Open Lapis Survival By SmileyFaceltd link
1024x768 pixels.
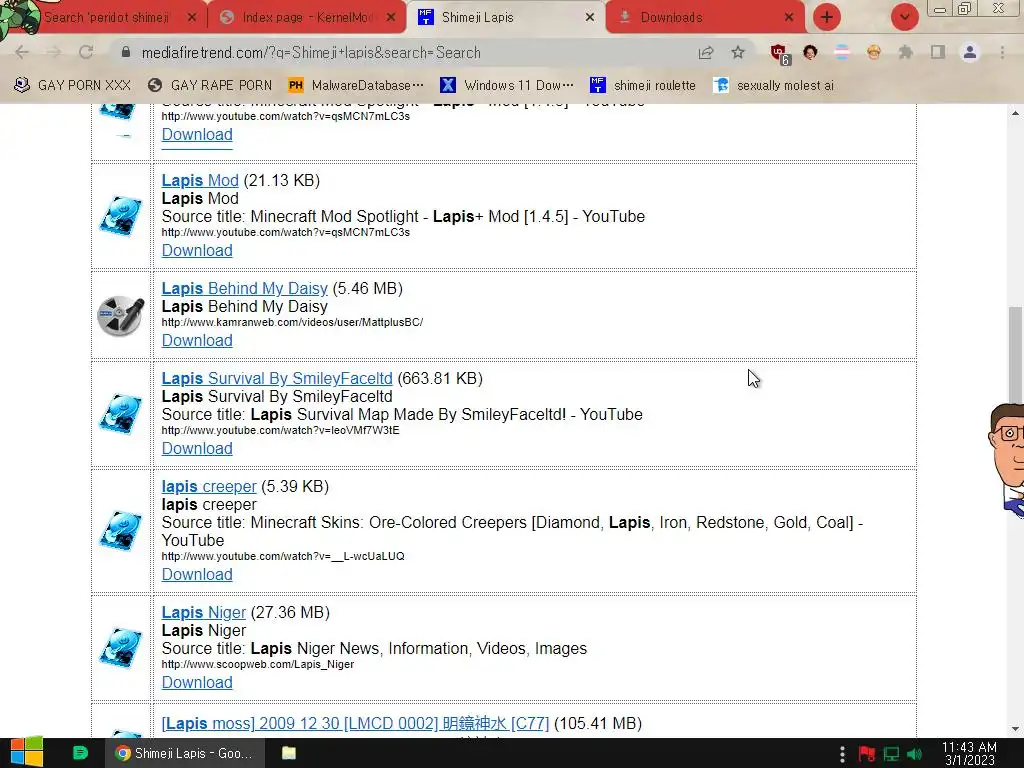pos(277,378)
